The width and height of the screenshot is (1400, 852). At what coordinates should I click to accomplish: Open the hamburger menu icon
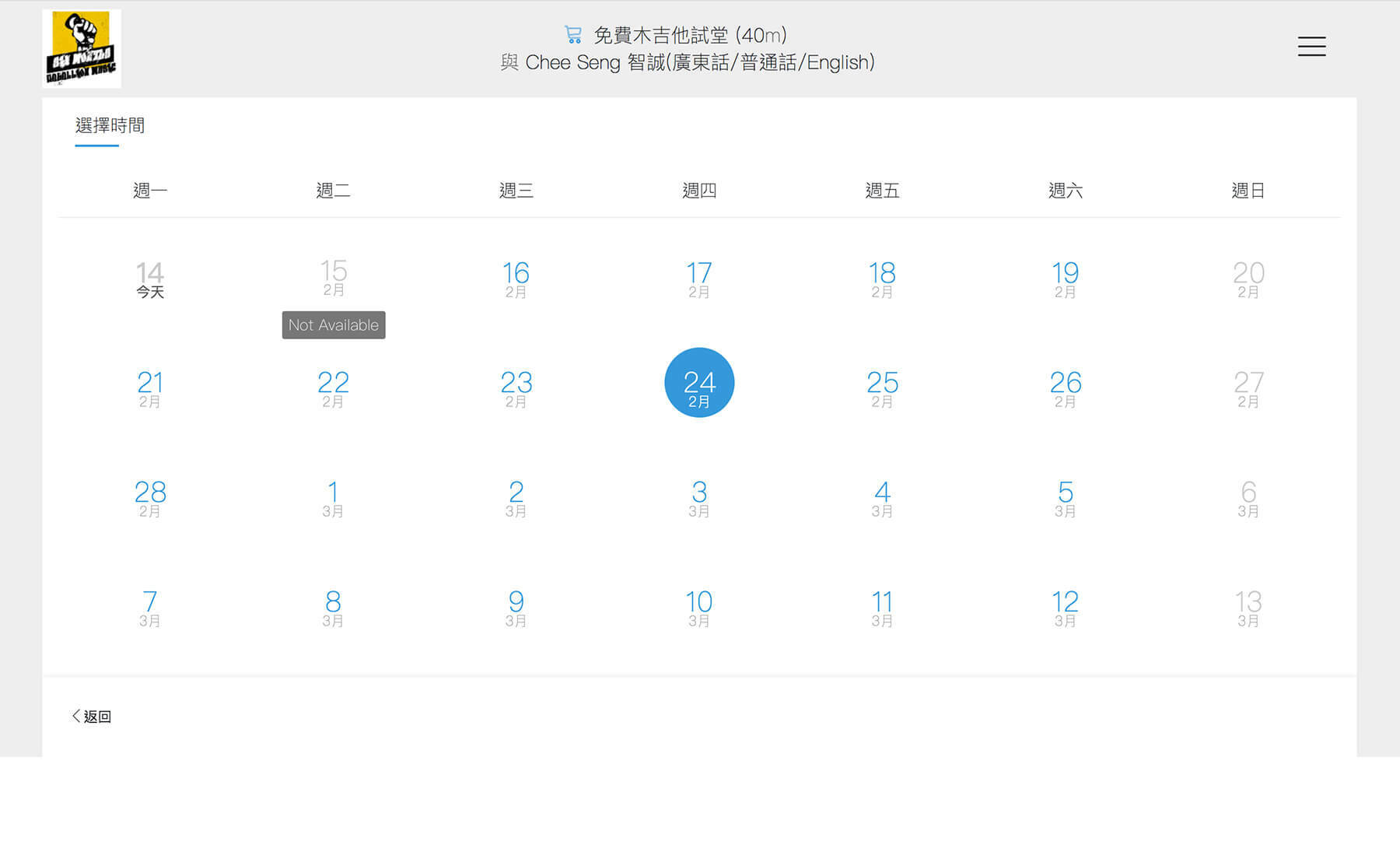[1311, 47]
